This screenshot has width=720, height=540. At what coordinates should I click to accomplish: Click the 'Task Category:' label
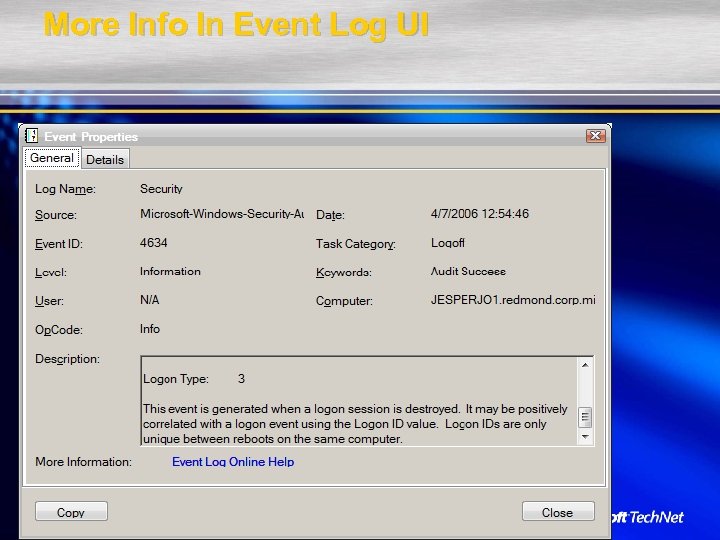click(x=355, y=244)
